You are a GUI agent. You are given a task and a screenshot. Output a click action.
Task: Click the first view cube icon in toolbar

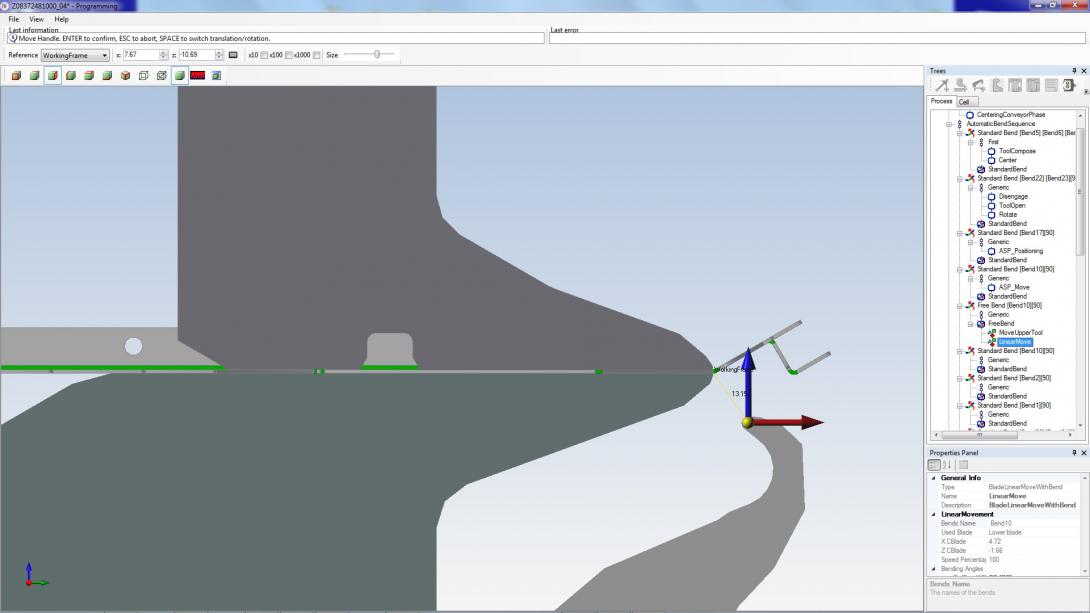(16, 76)
